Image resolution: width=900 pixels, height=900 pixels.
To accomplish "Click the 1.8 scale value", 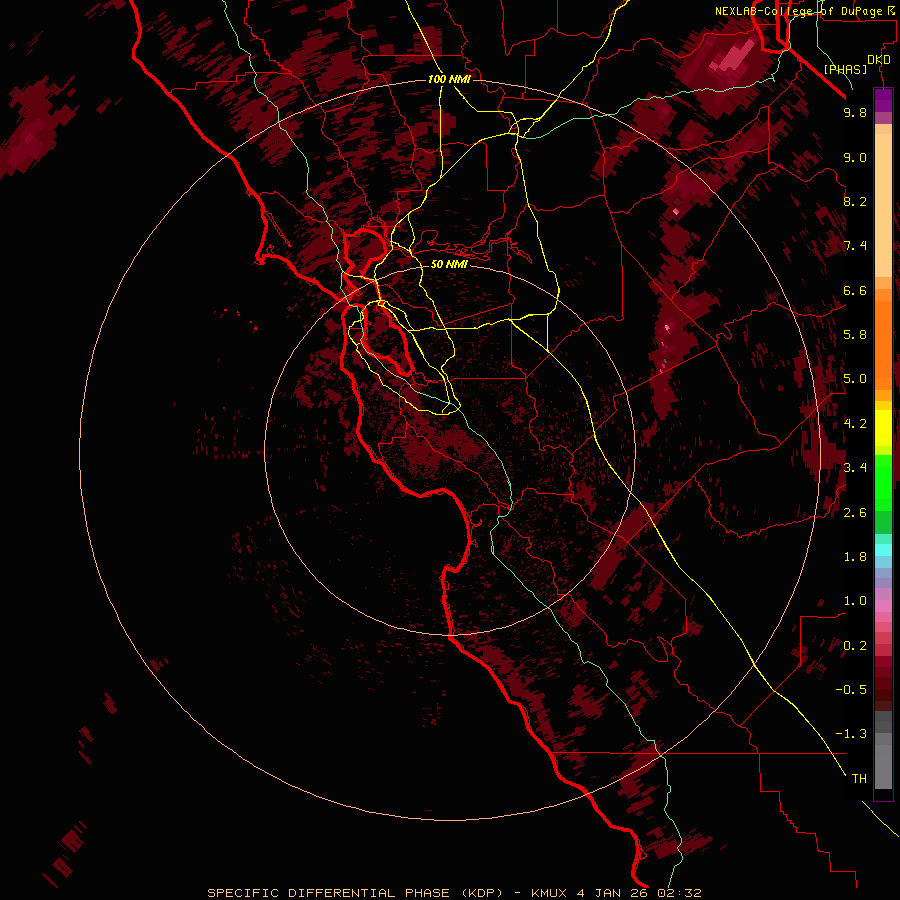I will [x=855, y=557].
